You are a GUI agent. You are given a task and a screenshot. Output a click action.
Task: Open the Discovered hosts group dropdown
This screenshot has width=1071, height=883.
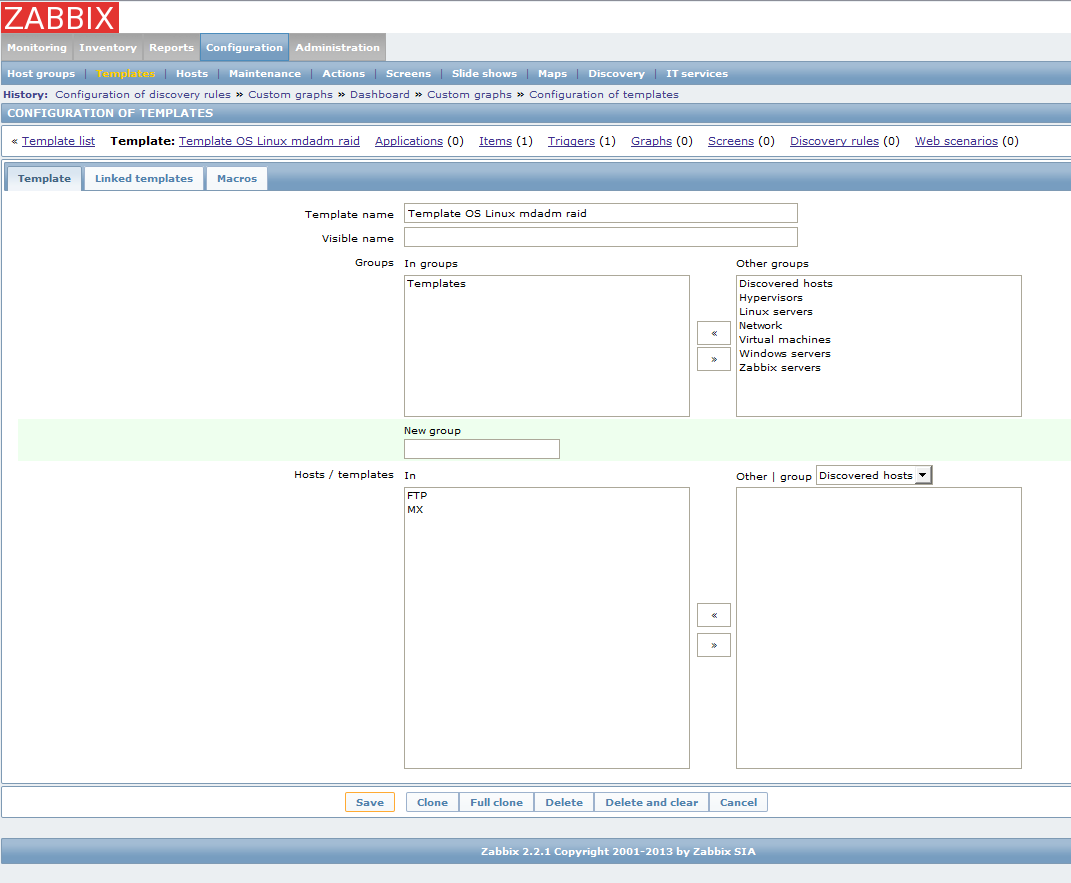pyautogui.click(x=874, y=475)
